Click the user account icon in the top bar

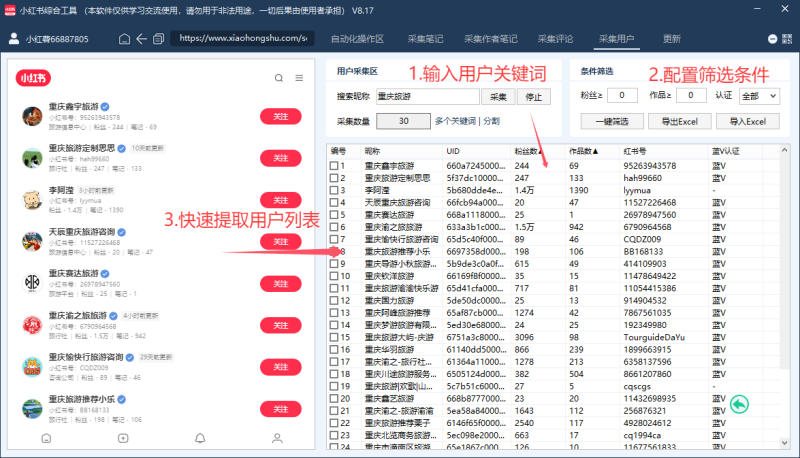[14, 39]
